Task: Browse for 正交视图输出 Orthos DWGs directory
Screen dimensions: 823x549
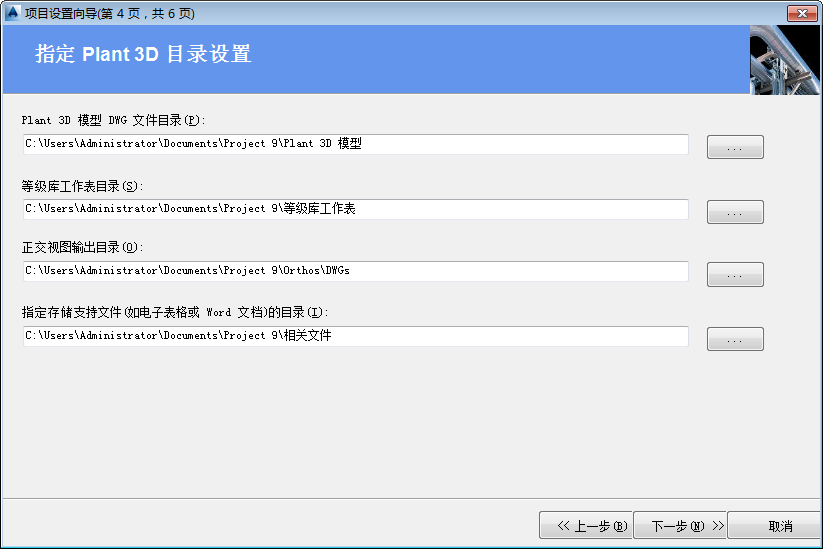Action: click(x=735, y=274)
